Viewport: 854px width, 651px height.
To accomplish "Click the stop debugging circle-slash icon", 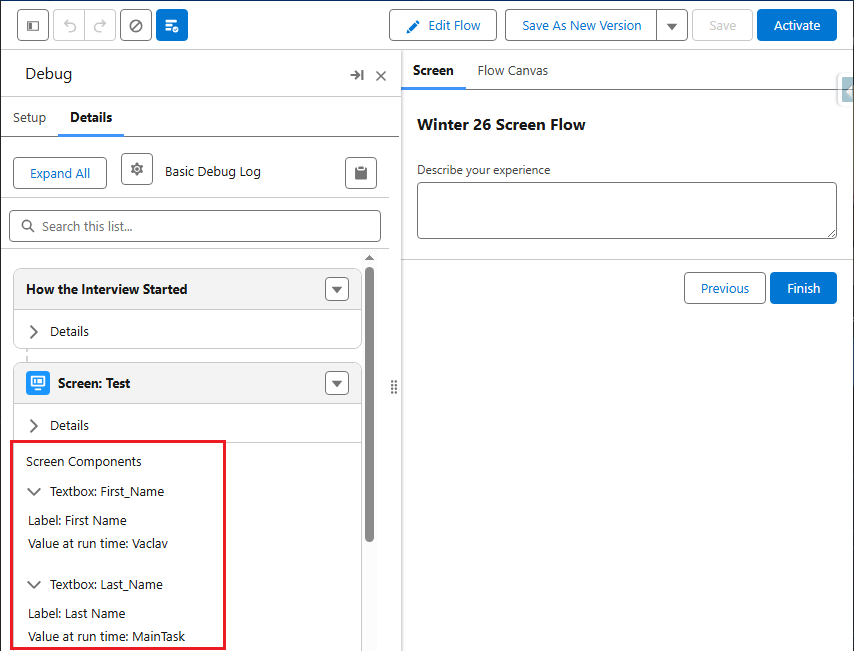I will 136,26.
